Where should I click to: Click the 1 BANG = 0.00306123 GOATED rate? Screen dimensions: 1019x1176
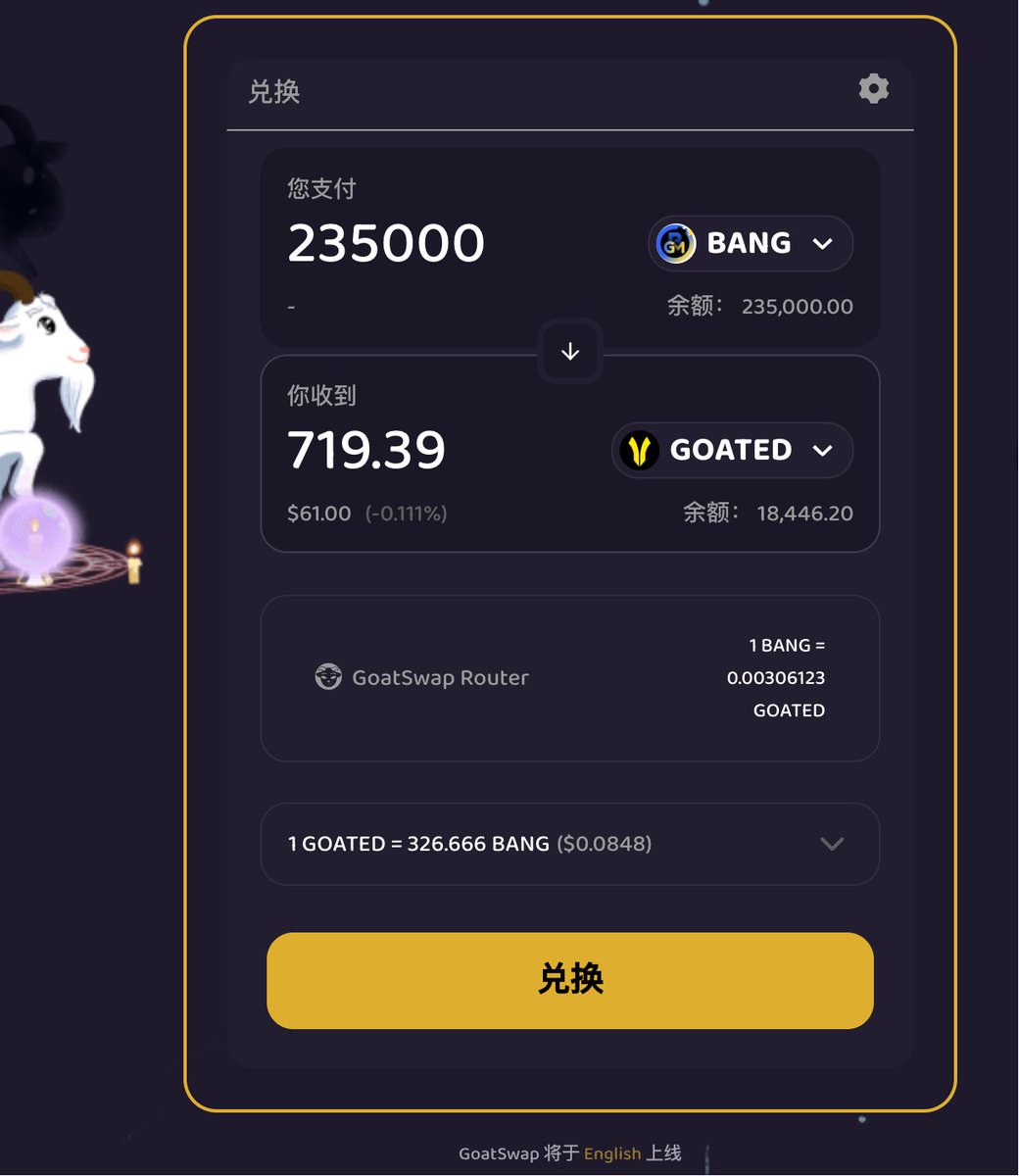pos(776,678)
